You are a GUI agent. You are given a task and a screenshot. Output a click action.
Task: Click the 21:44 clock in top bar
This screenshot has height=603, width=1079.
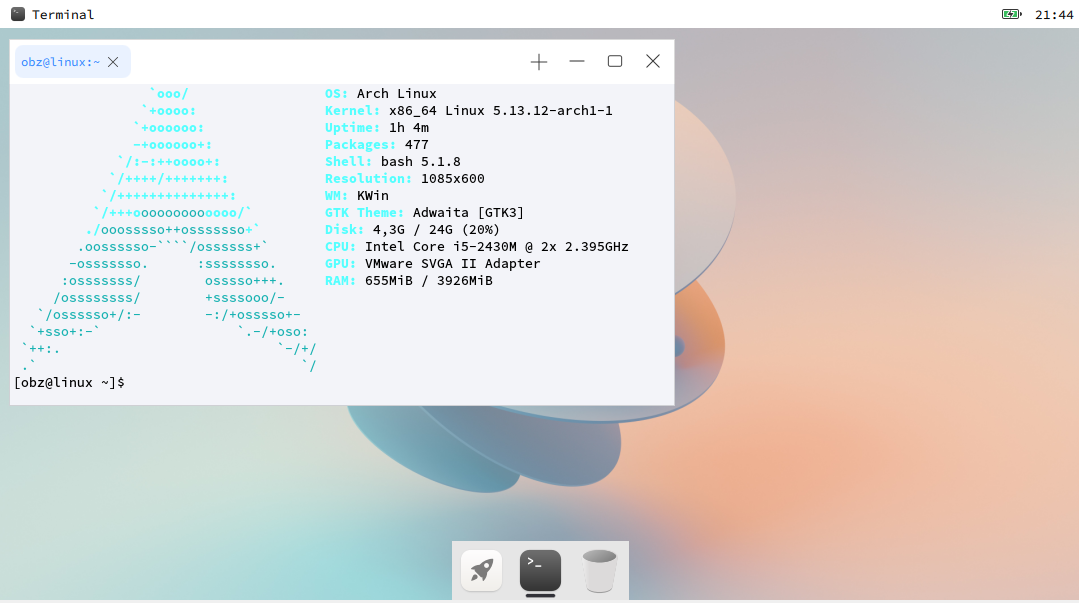[x=1054, y=14]
